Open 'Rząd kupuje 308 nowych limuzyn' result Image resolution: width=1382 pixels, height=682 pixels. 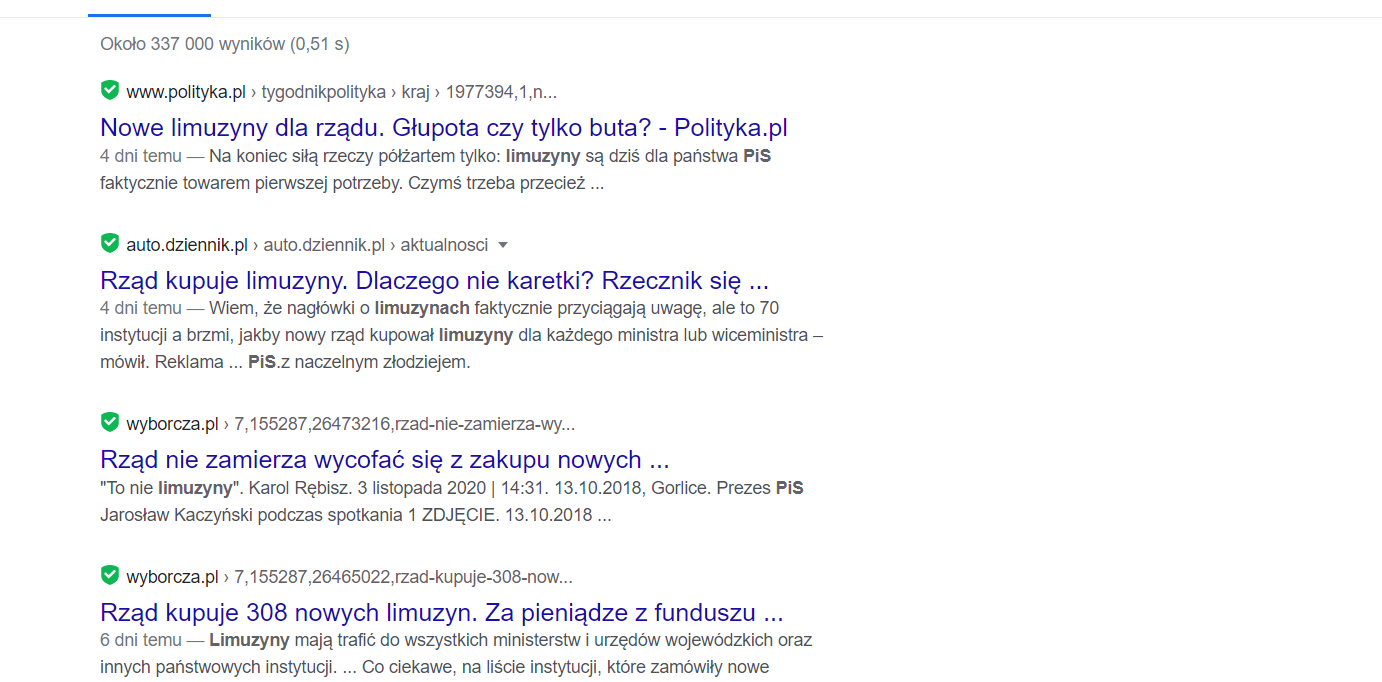click(x=441, y=612)
